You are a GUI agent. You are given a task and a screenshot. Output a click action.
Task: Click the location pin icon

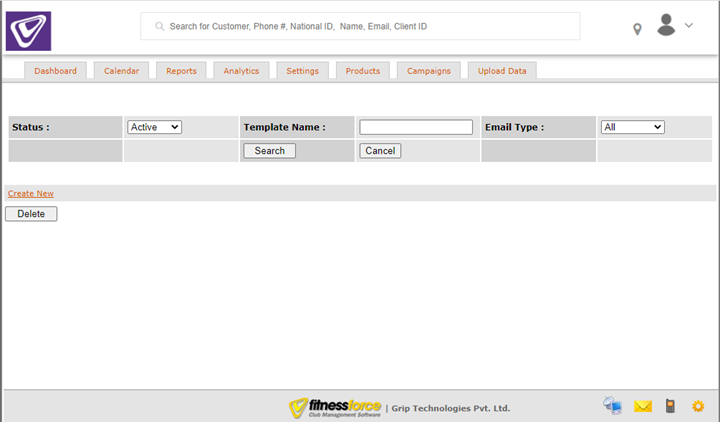click(637, 29)
